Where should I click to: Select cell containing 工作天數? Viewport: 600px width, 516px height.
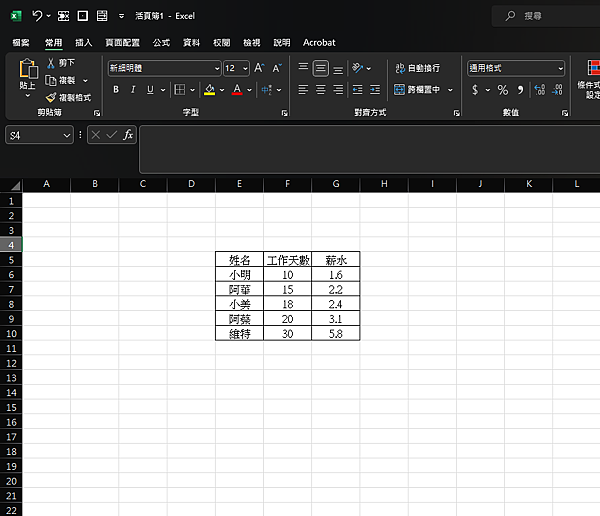[287, 260]
